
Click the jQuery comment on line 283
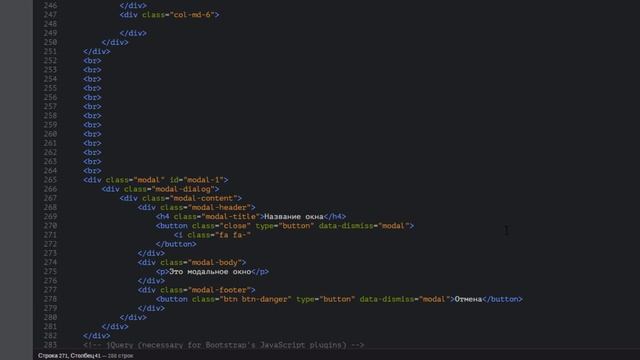tap(224, 345)
